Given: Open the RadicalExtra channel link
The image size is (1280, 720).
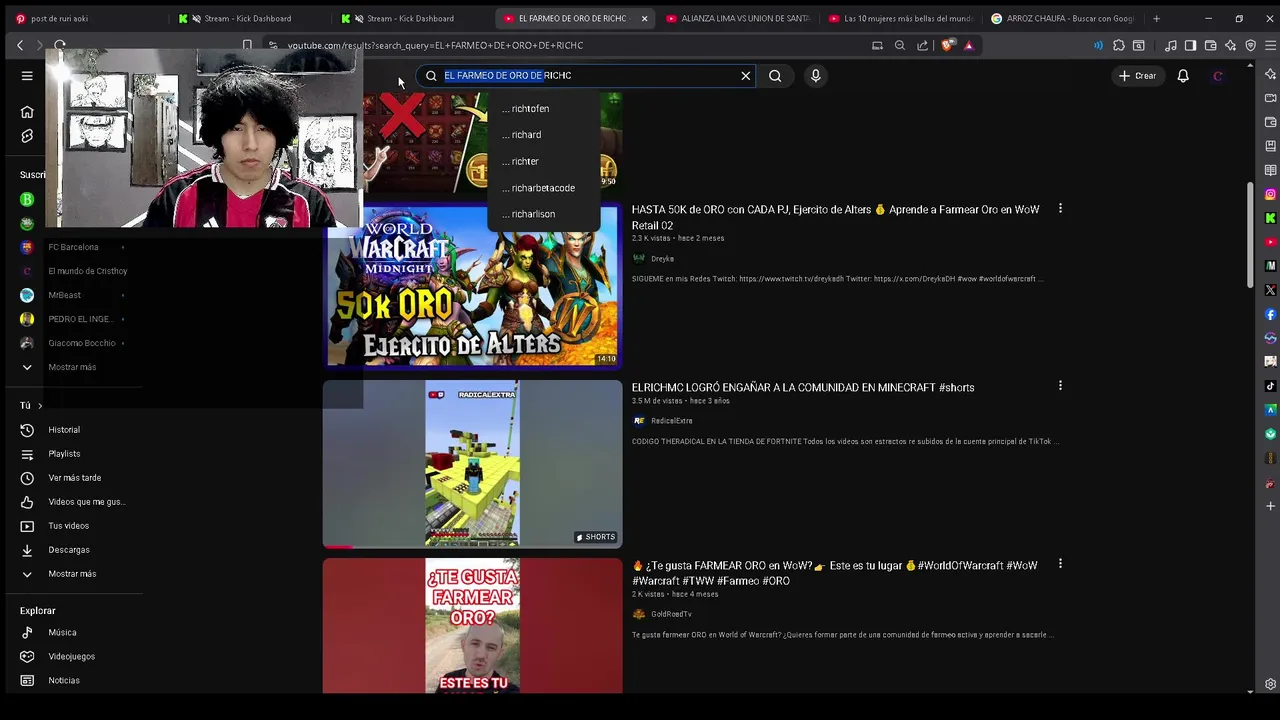Looking at the screenshot, I should 671,421.
